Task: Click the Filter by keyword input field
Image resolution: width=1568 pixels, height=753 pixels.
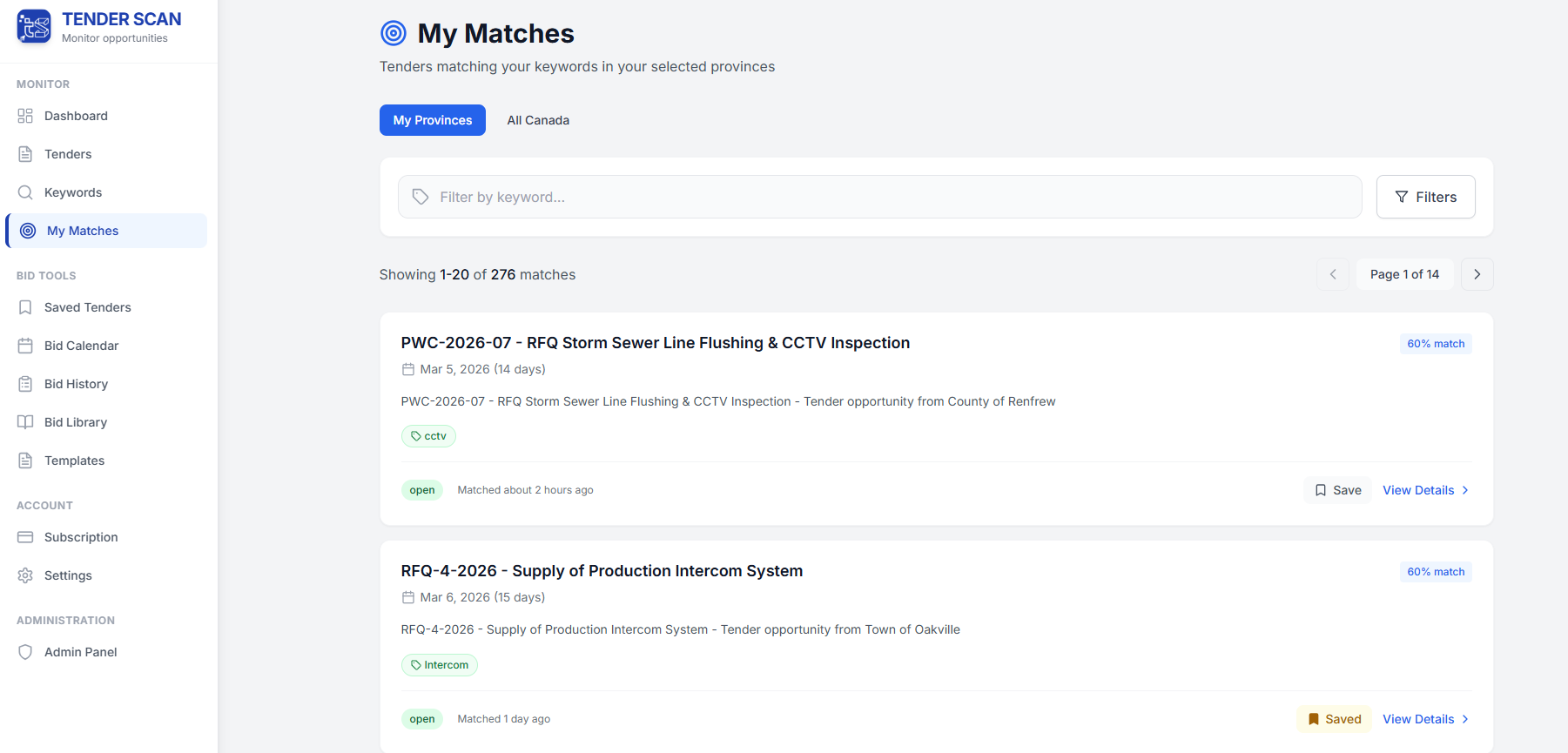Action: tap(879, 197)
